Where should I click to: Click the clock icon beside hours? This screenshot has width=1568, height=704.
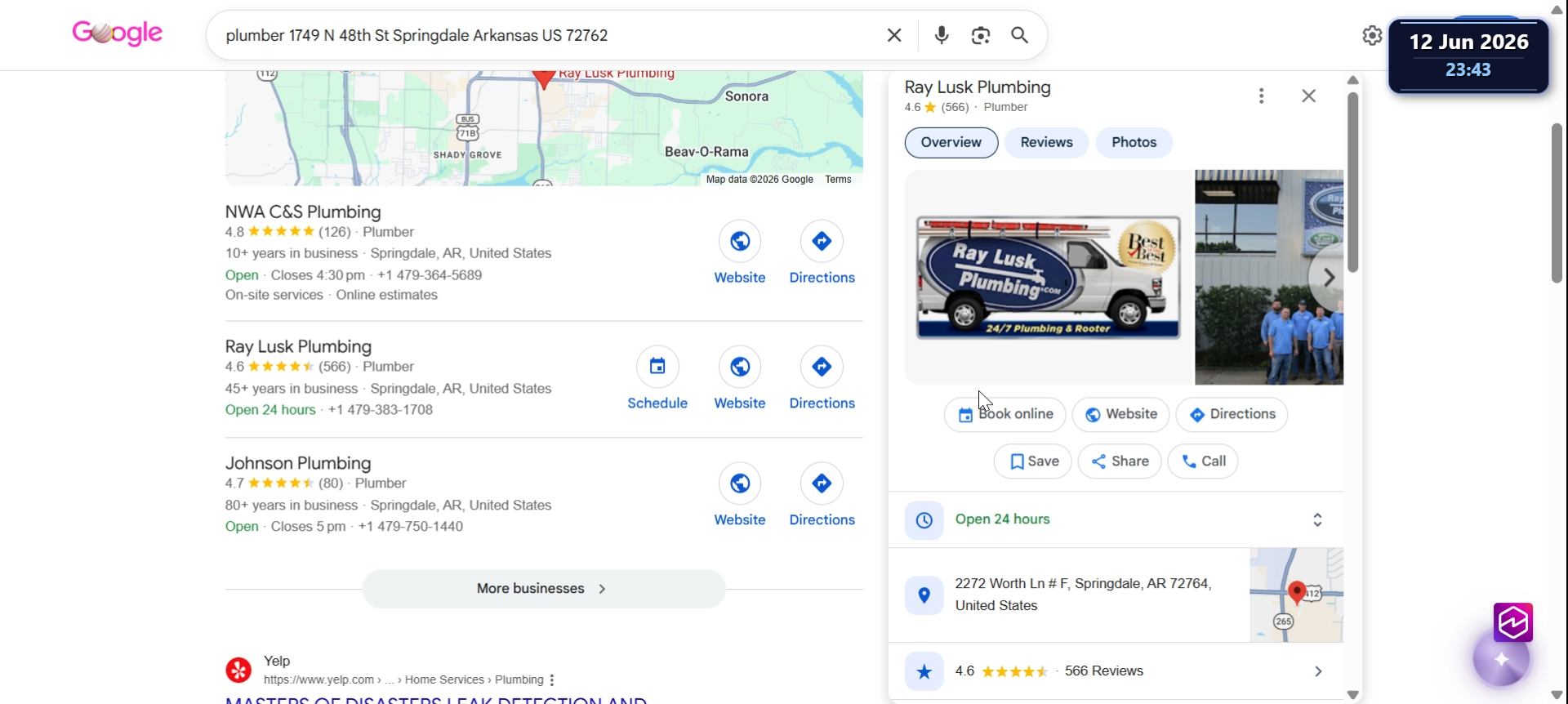924,520
